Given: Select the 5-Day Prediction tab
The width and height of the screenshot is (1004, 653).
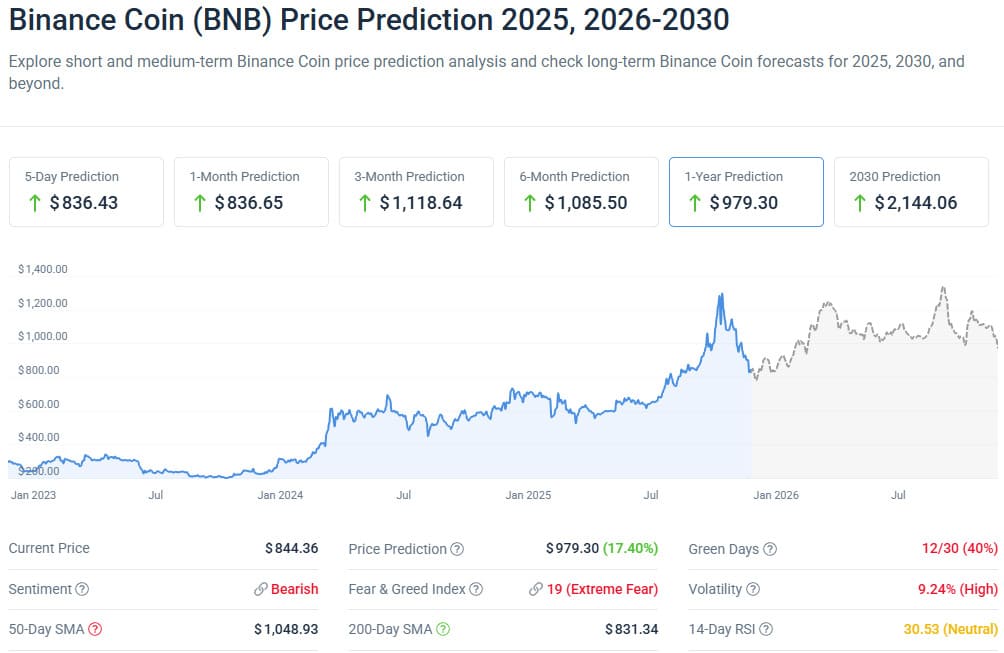Looking at the screenshot, I should [86, 191].
